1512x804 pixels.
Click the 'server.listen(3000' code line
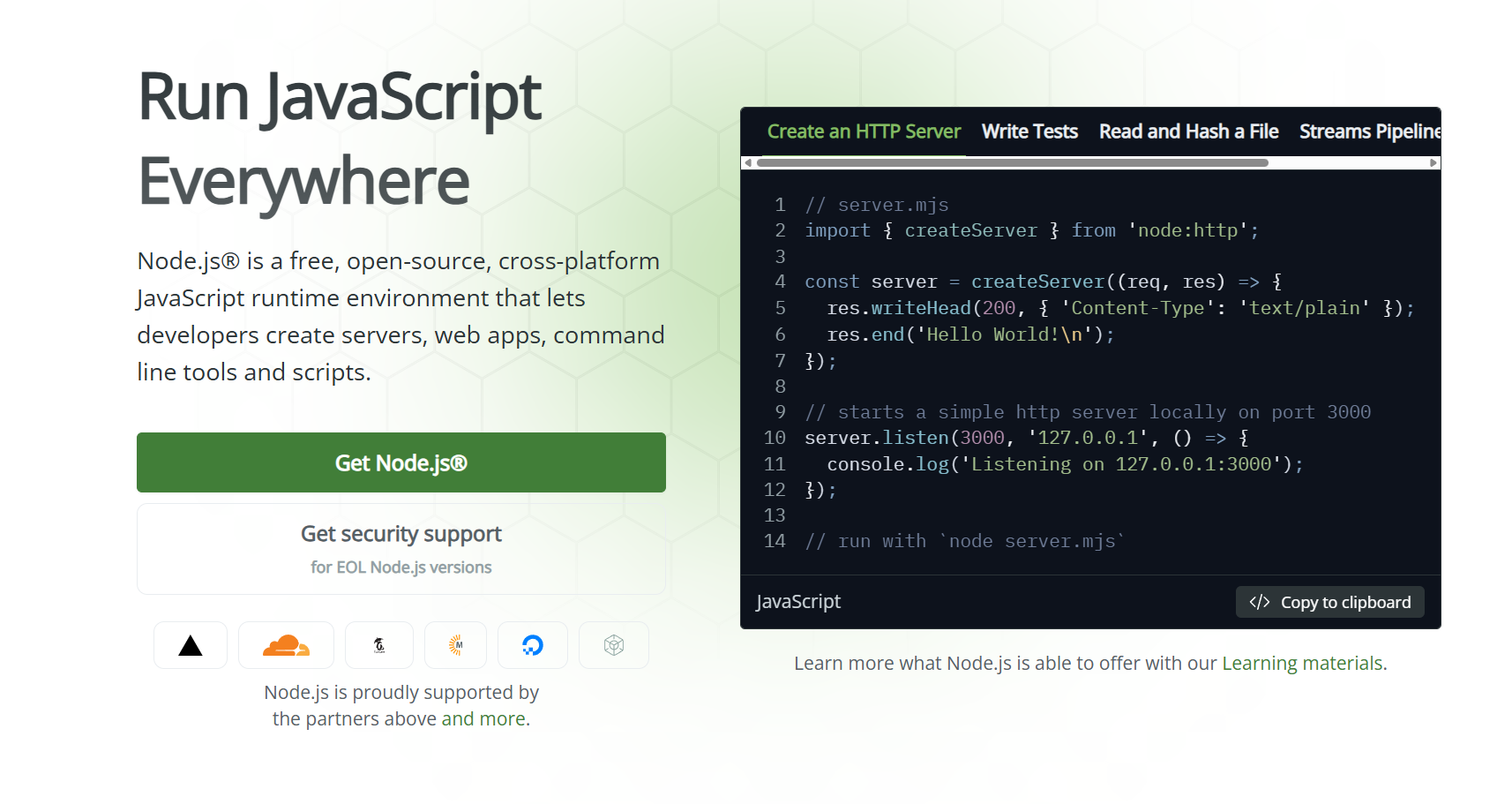tap(1027, 438)
